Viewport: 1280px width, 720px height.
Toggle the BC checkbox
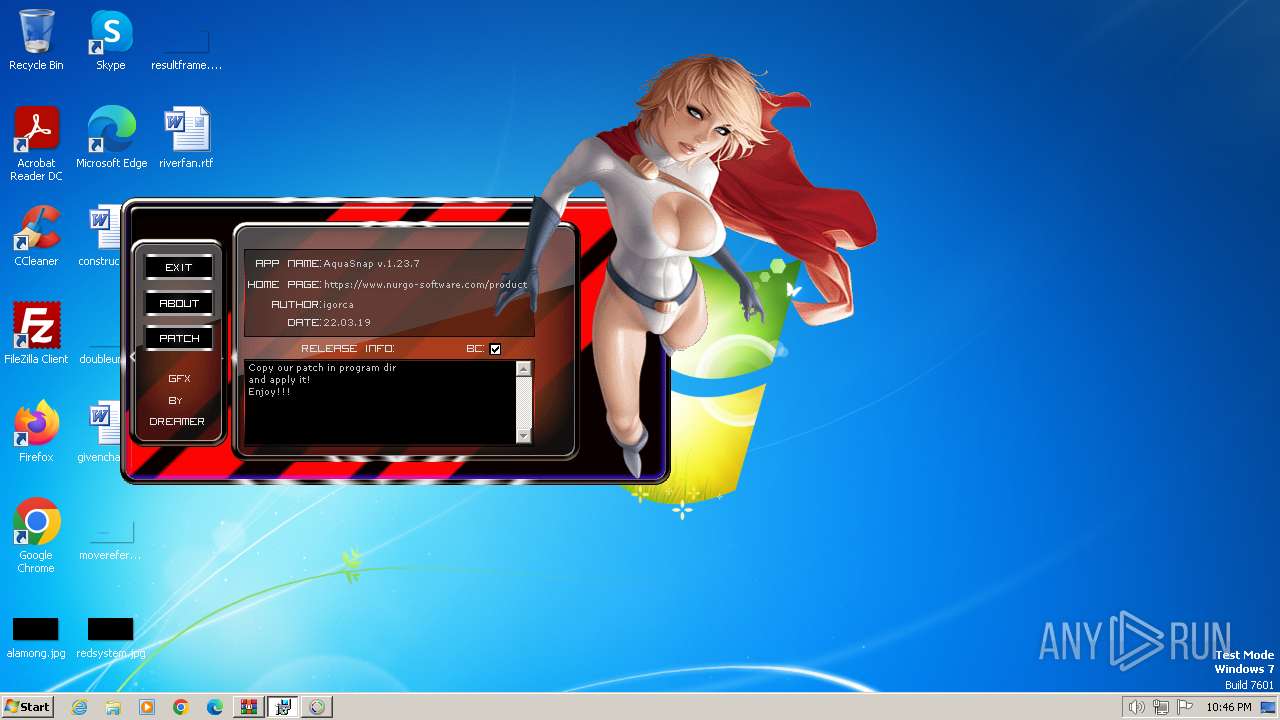point(495,349)
